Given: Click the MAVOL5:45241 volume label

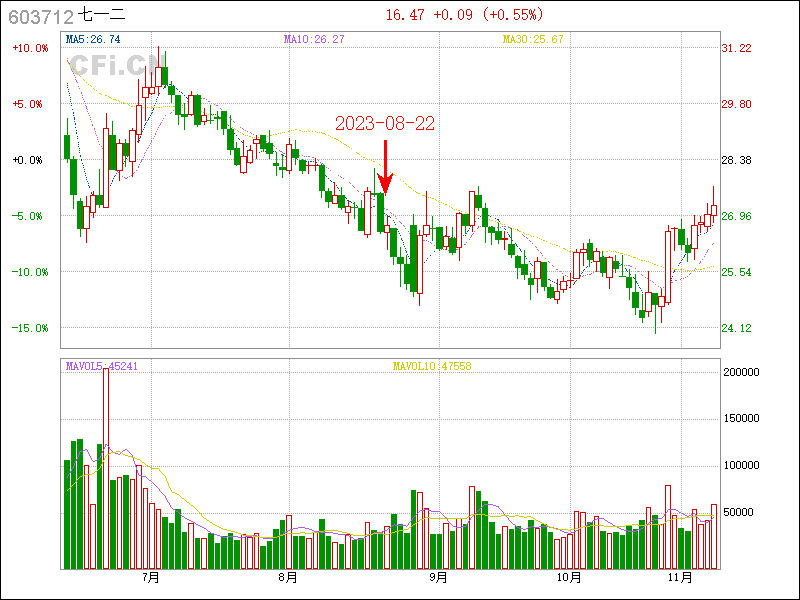Looking at the screenshot, I should tap(102, 367).
